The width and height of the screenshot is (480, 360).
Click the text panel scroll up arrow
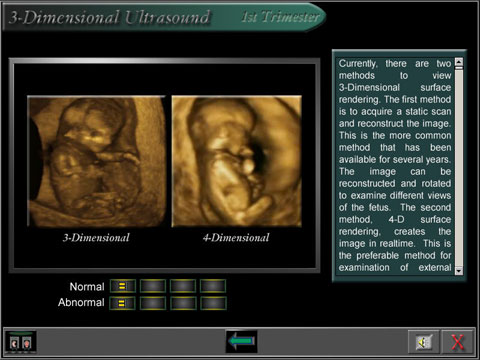click(x=459, y=61)
